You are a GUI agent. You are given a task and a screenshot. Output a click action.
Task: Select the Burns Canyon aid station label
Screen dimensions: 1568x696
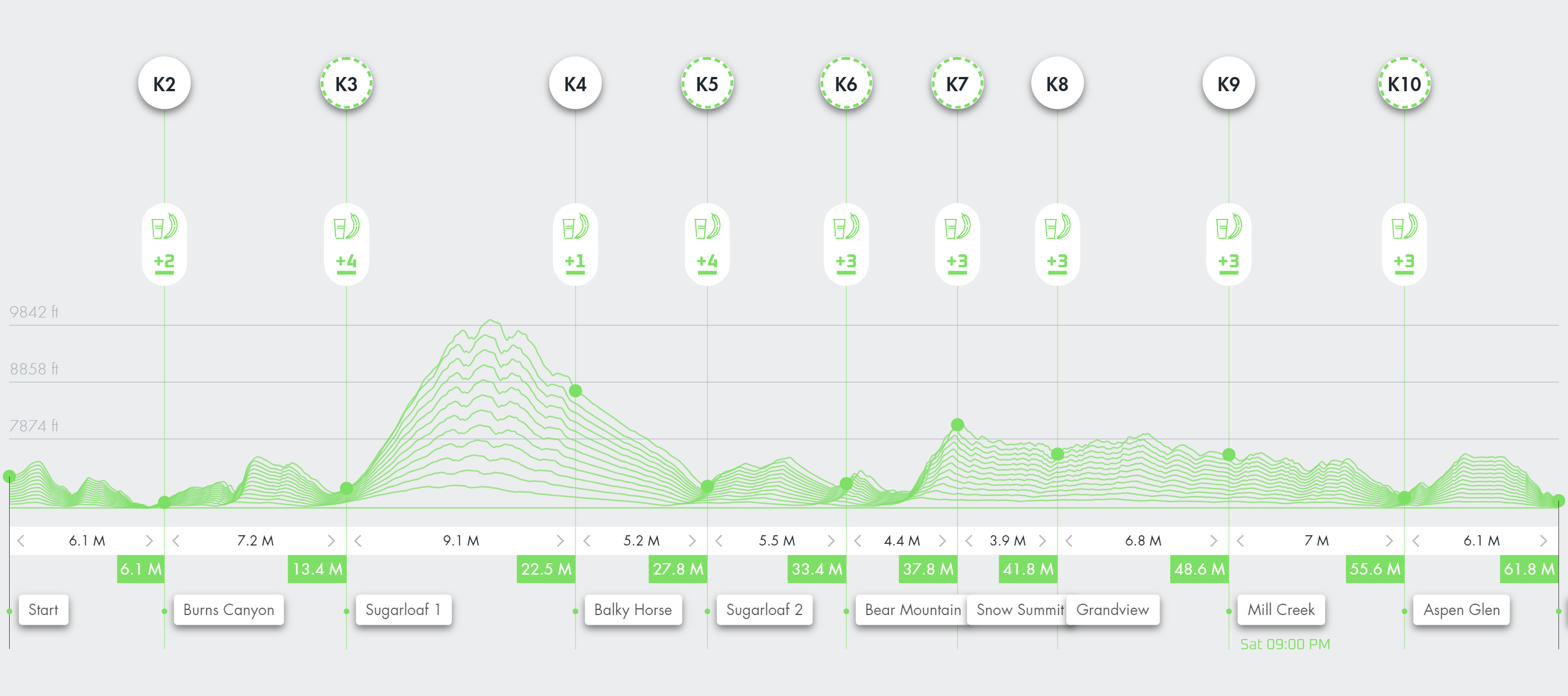coord(229,610)
